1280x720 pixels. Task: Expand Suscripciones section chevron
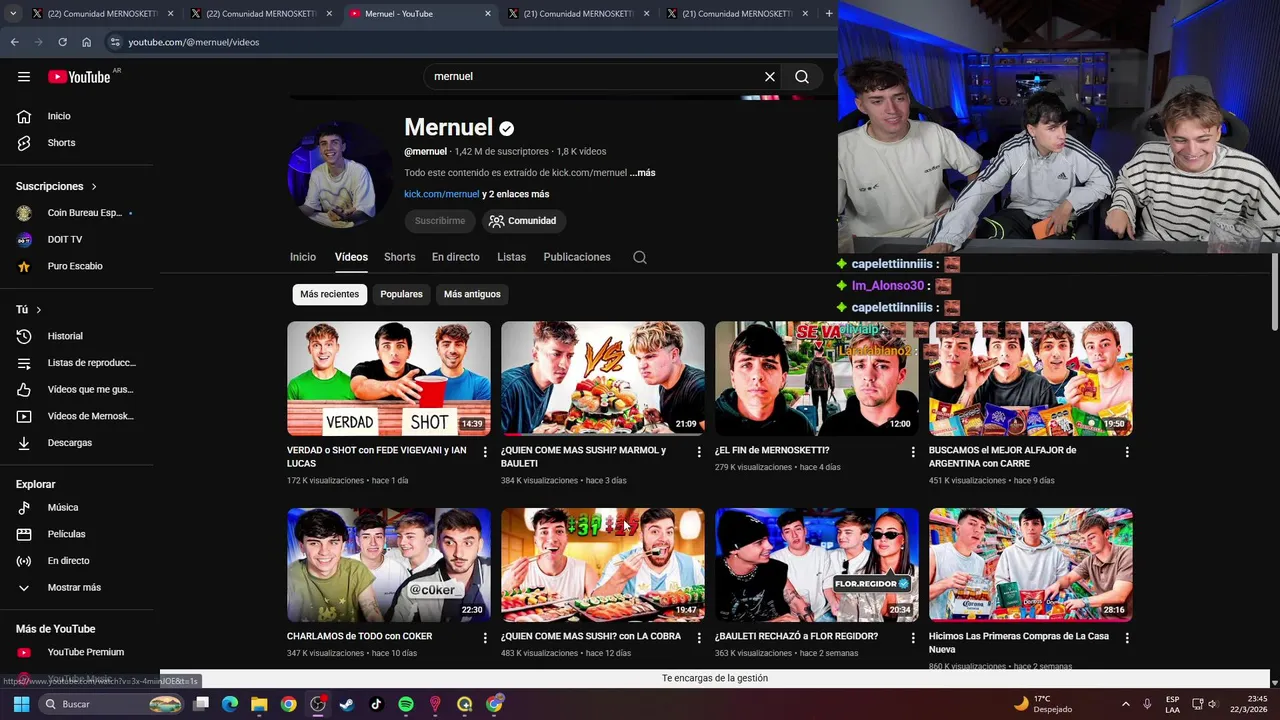pyautogui.click(x=94, y=187)
